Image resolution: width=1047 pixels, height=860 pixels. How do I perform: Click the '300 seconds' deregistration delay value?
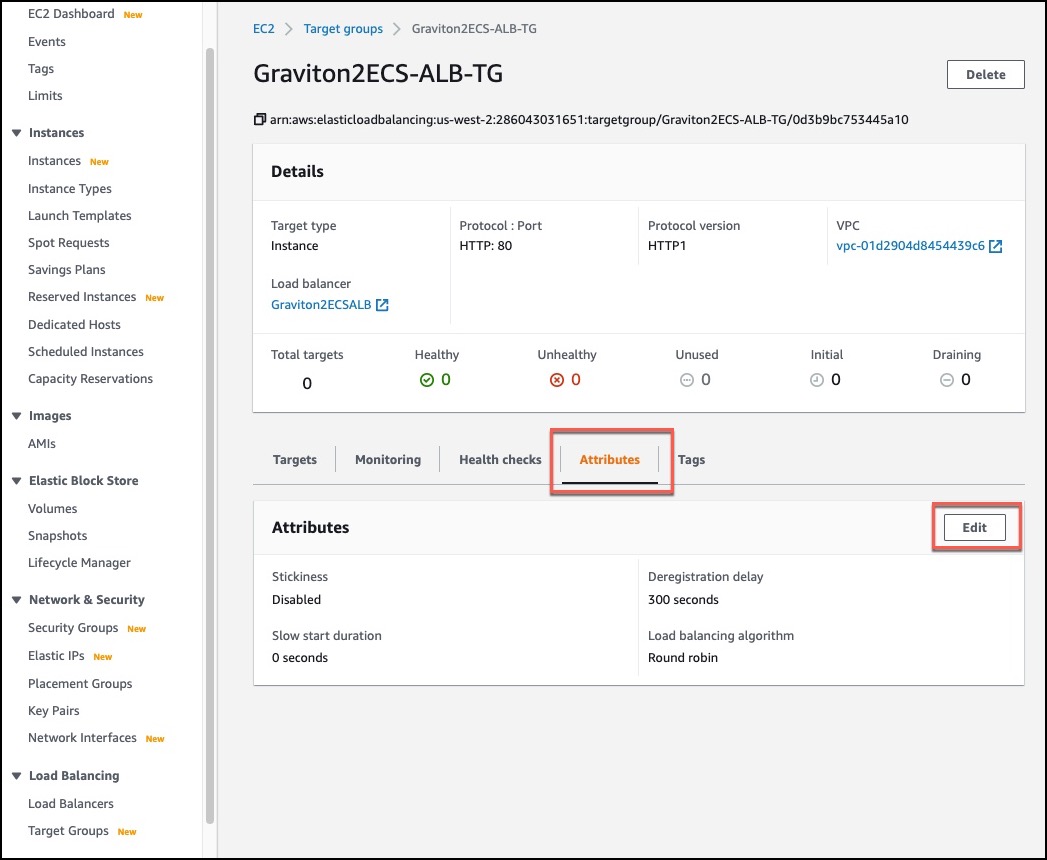683,600
